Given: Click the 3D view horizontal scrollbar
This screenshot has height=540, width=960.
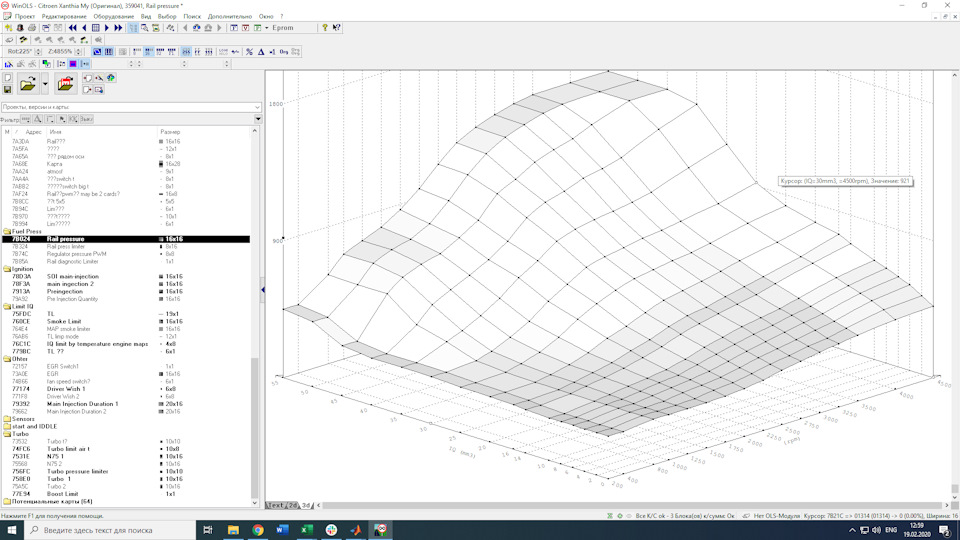Looking at the screenshot, I should (631, 506).
